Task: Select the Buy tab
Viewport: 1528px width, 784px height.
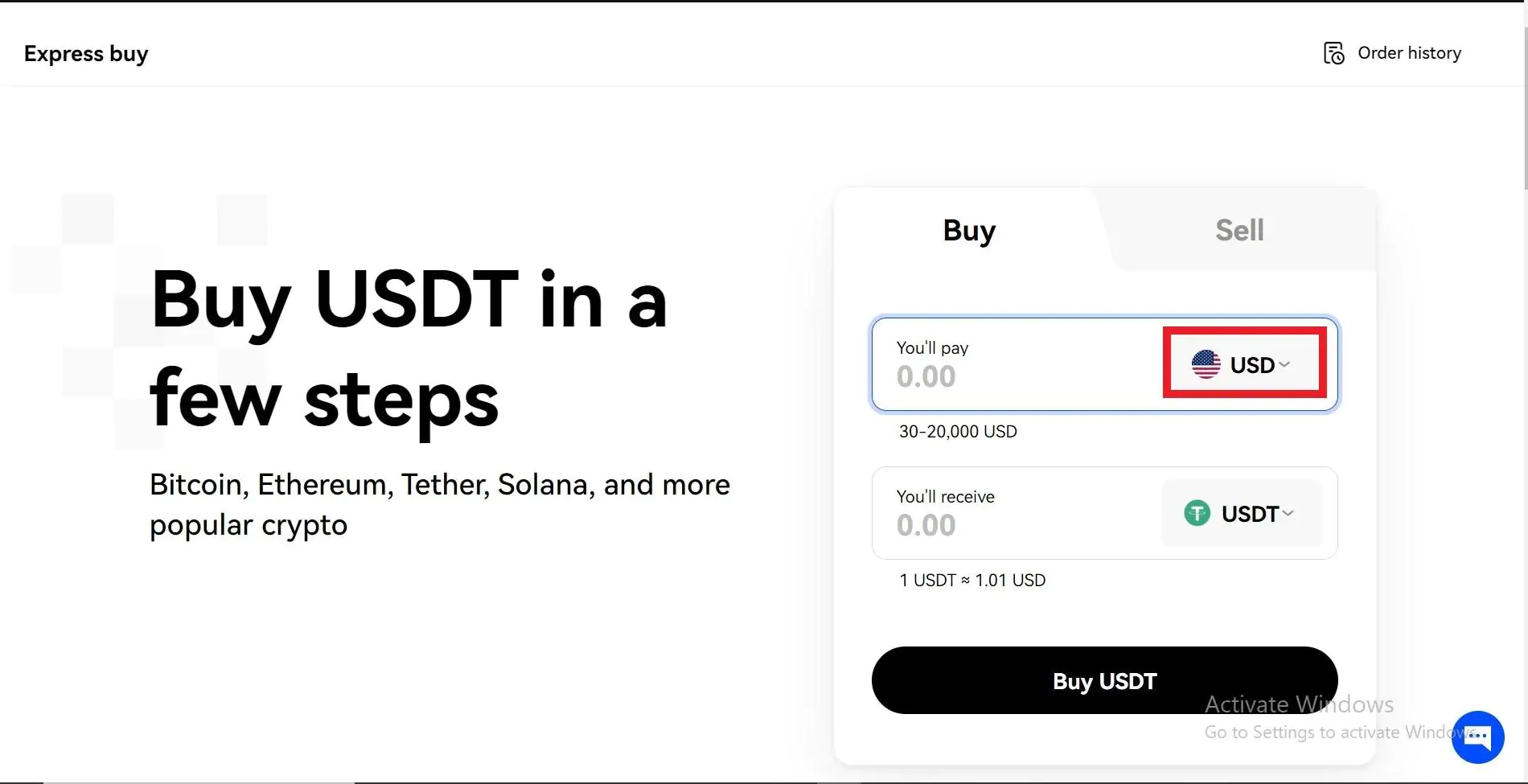Action: click(969, 230)
